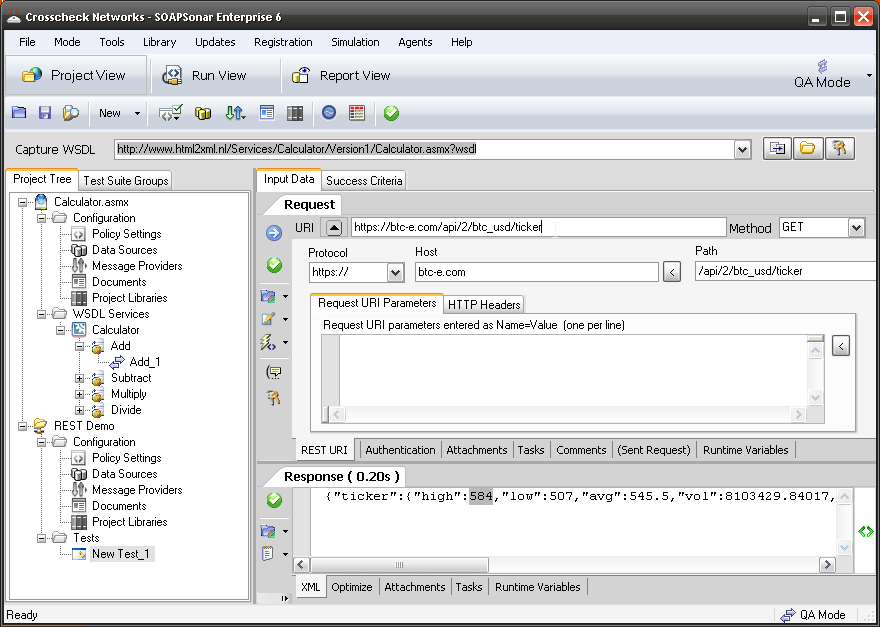880x627 pixels.
Task: Collapse the WSDL Services folder
Action: click(42, 314)
